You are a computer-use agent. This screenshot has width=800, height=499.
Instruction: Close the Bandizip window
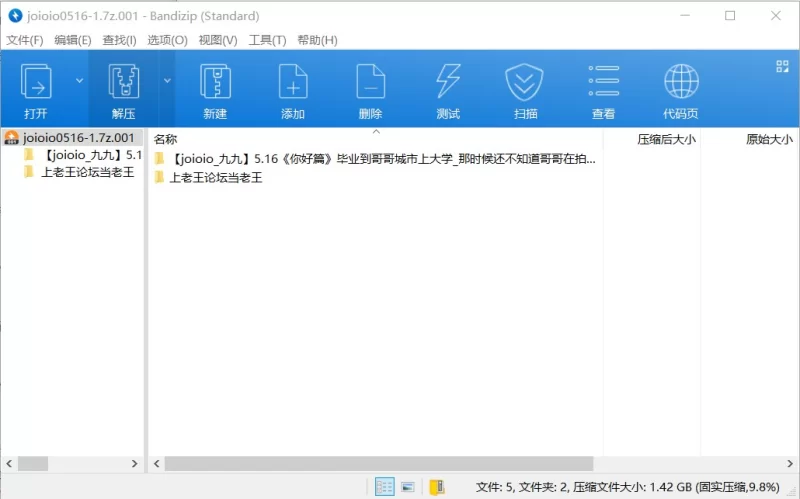tap(776, 16)
